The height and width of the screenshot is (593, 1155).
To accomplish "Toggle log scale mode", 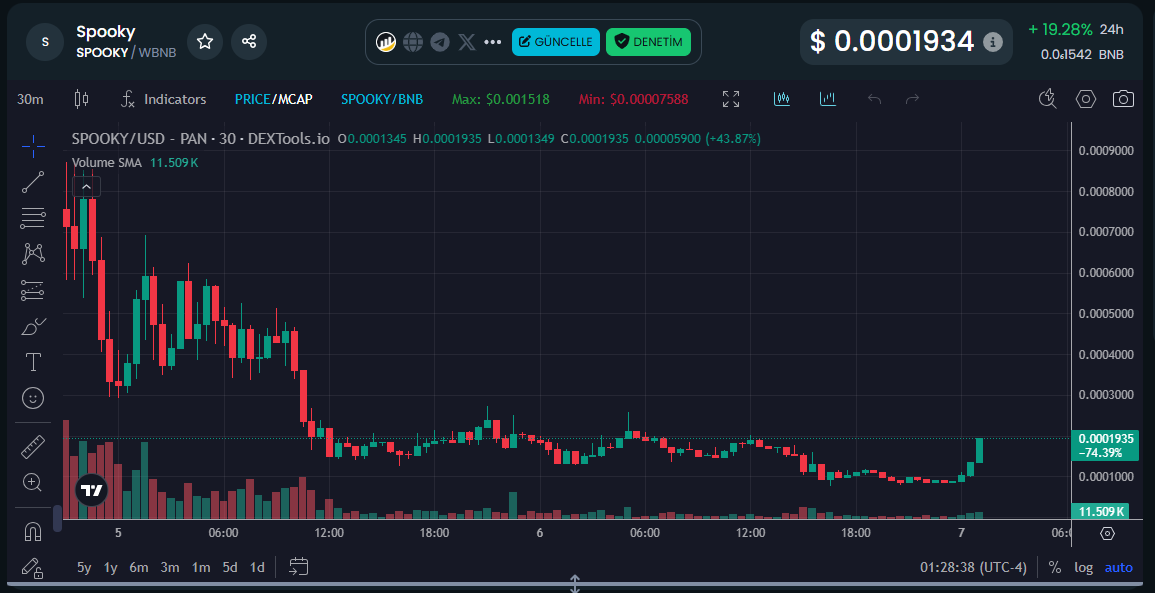I will point(1084,567).
